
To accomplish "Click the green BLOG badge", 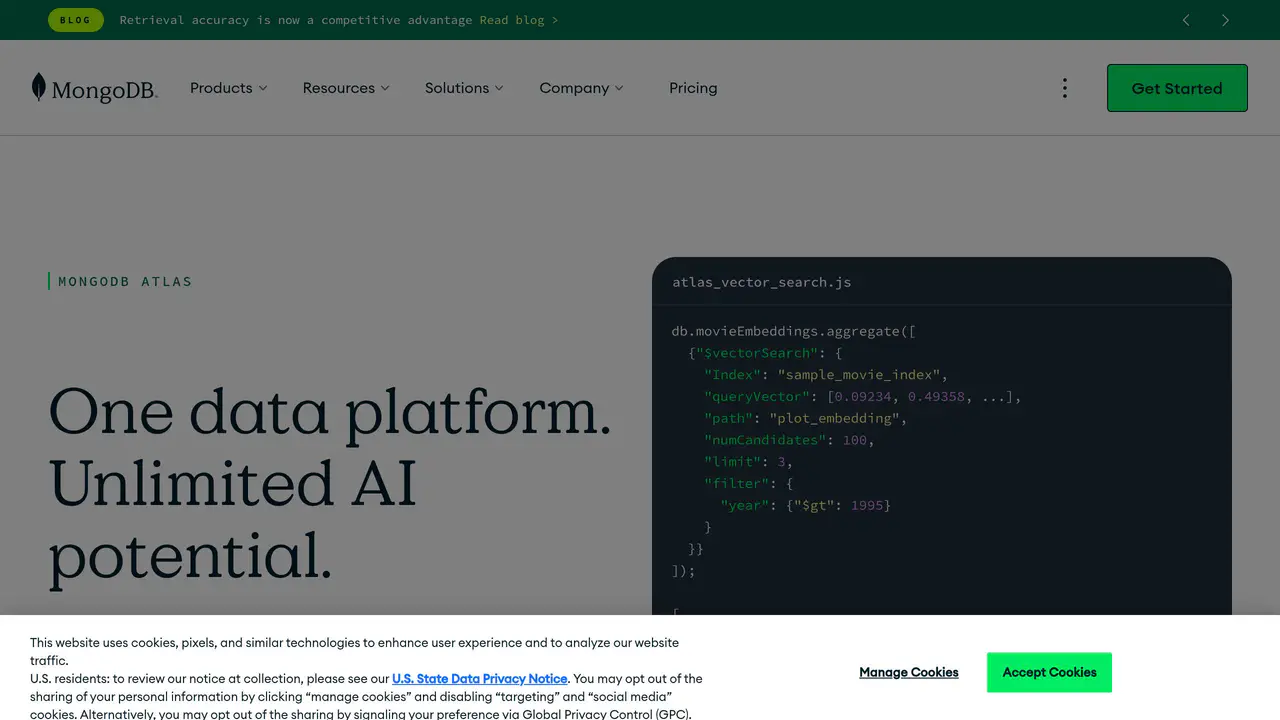I will click(76, 20).
